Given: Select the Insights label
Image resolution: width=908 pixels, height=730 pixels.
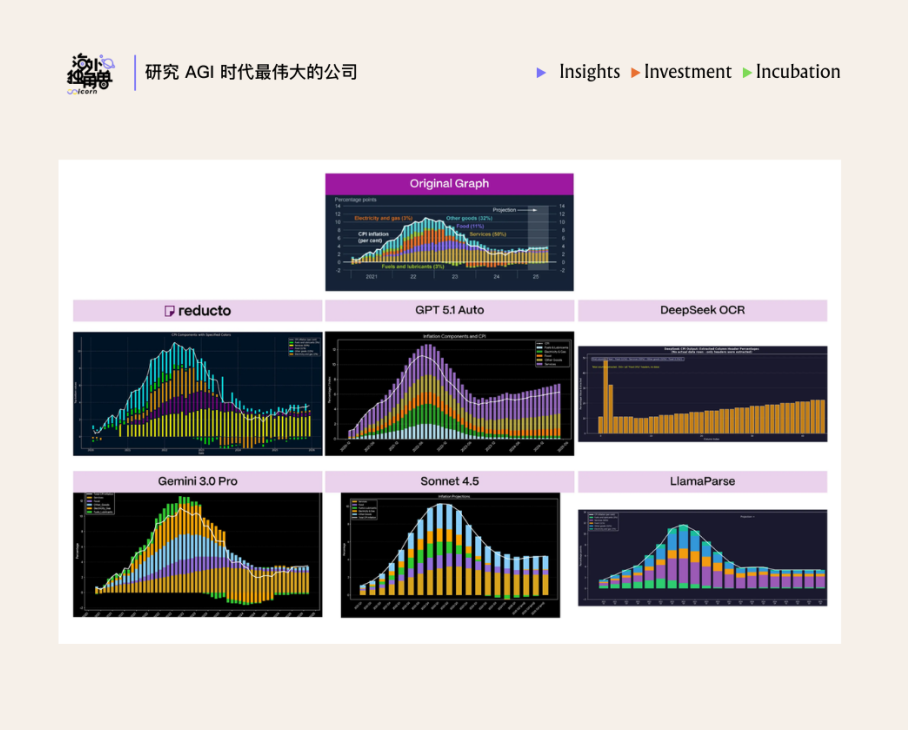Looking at the screenshot, I should pyautogui.click(x=589, y=72).
